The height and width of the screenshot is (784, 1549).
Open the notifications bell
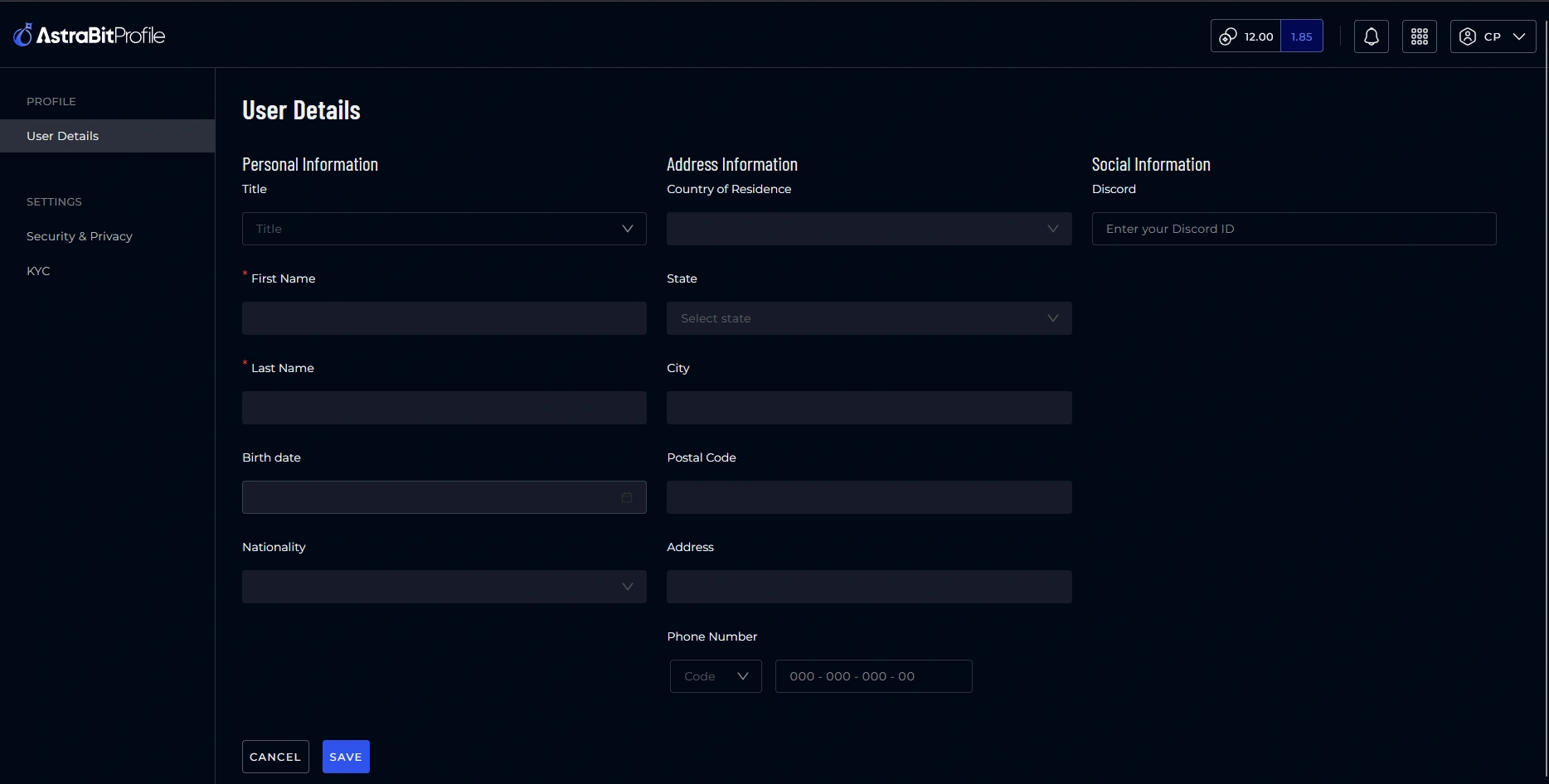(1372, 36)
